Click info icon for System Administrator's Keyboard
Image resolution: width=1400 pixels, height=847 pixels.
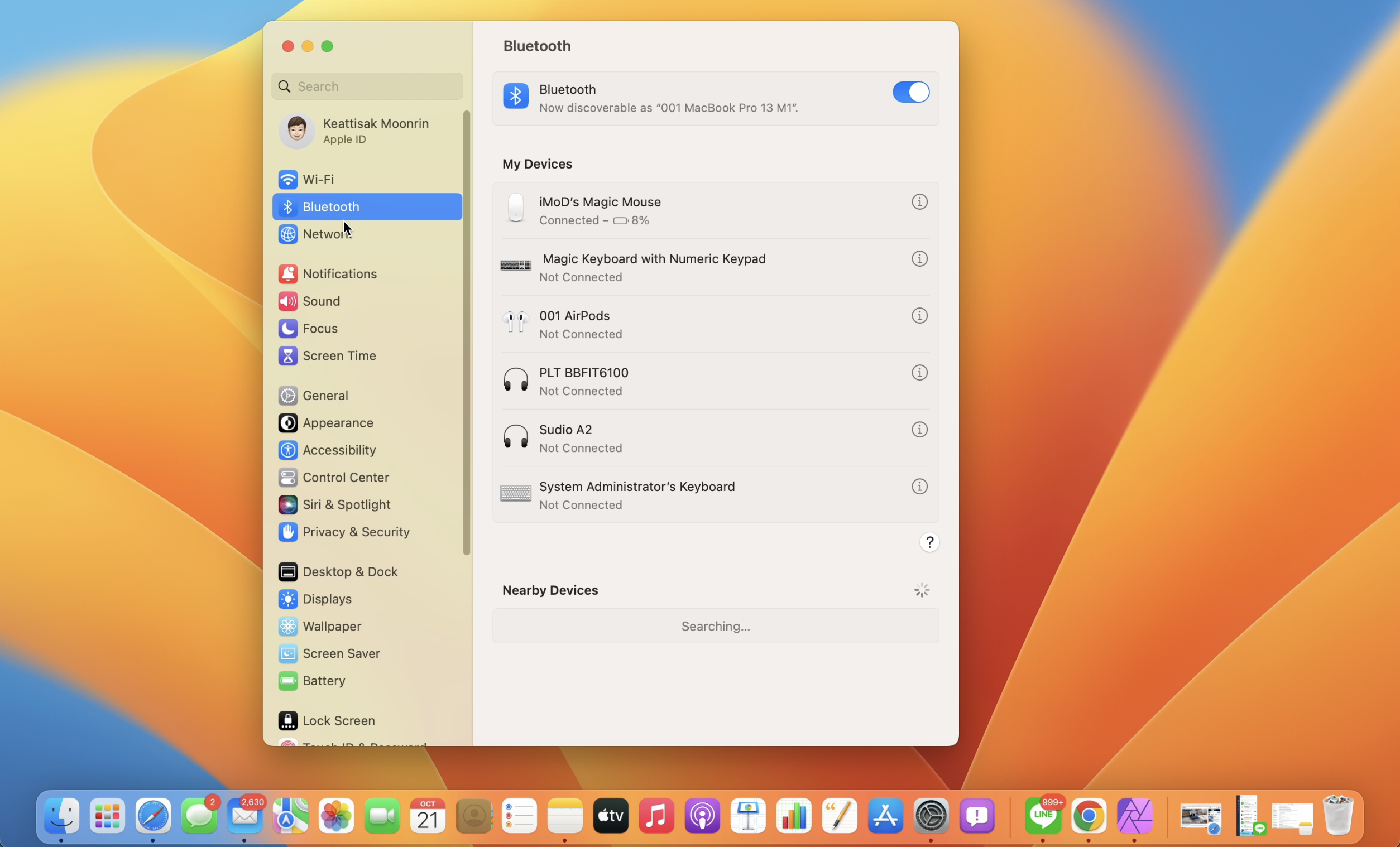[x=919, y=487]
